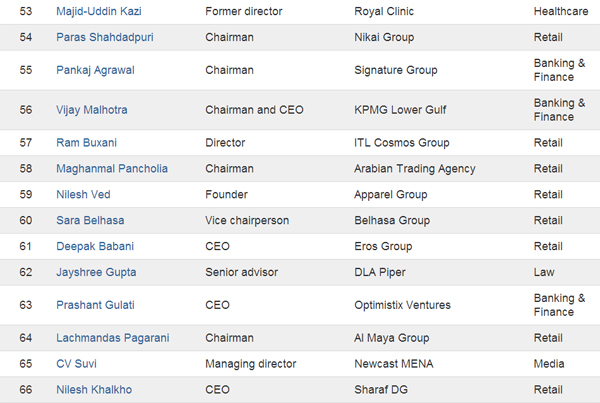Open the Ram Buxani link
This screenshot has height=403, width=600.
pos(76,143)
